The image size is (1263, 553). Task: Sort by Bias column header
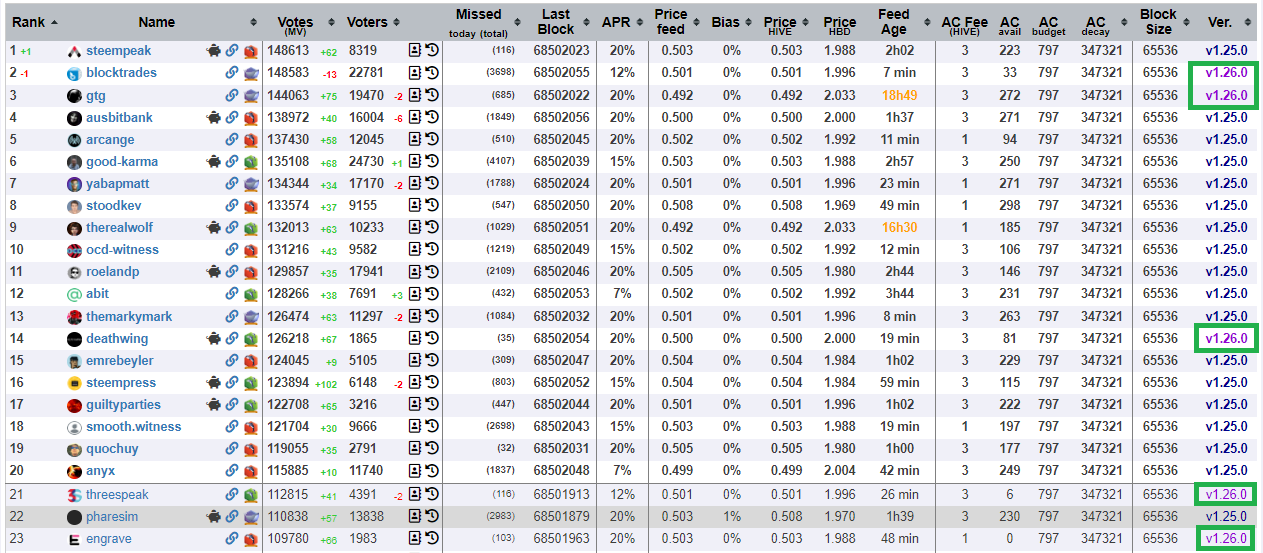coord(726,21)
